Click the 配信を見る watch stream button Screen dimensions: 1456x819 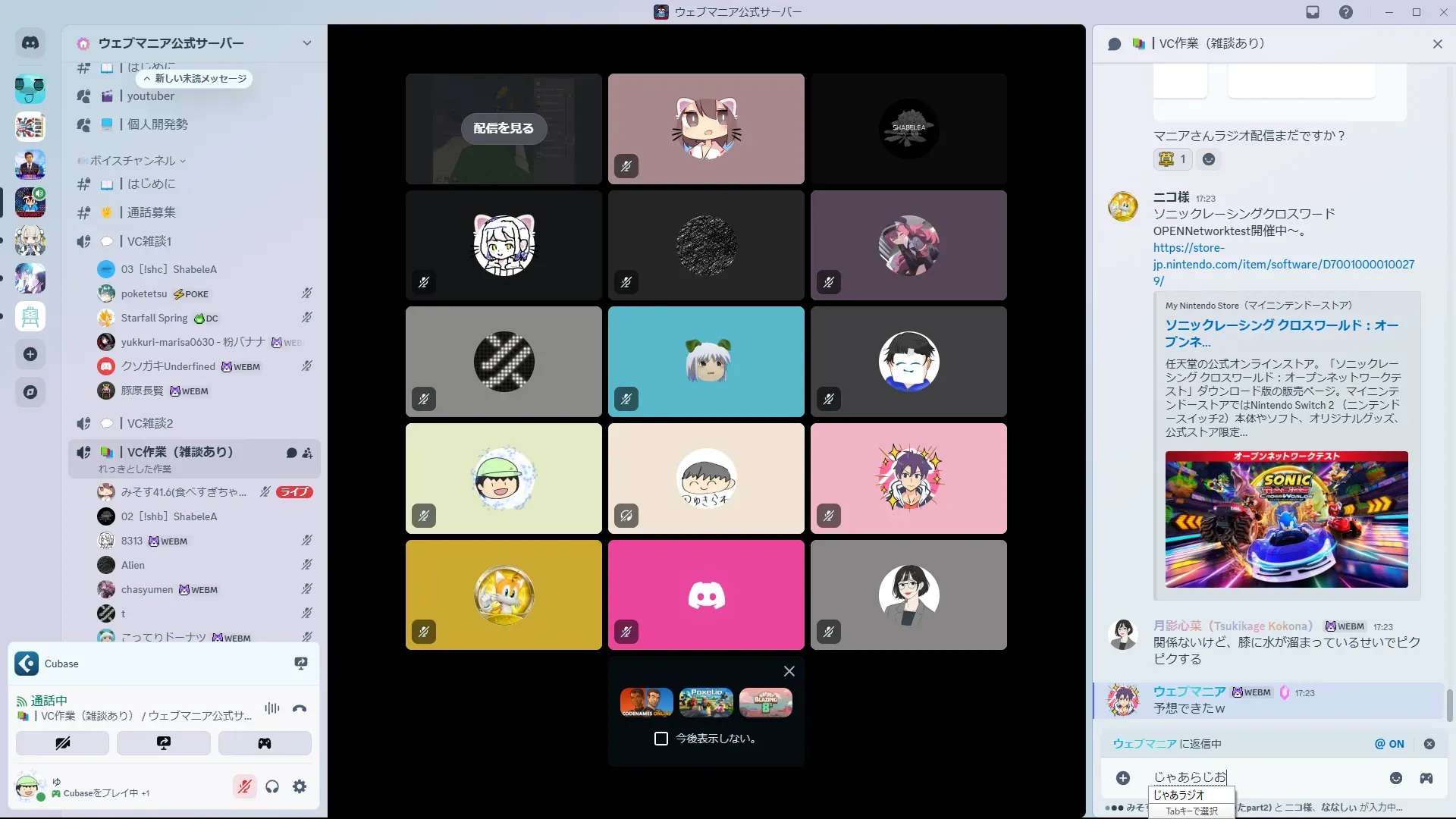(504, 128)
